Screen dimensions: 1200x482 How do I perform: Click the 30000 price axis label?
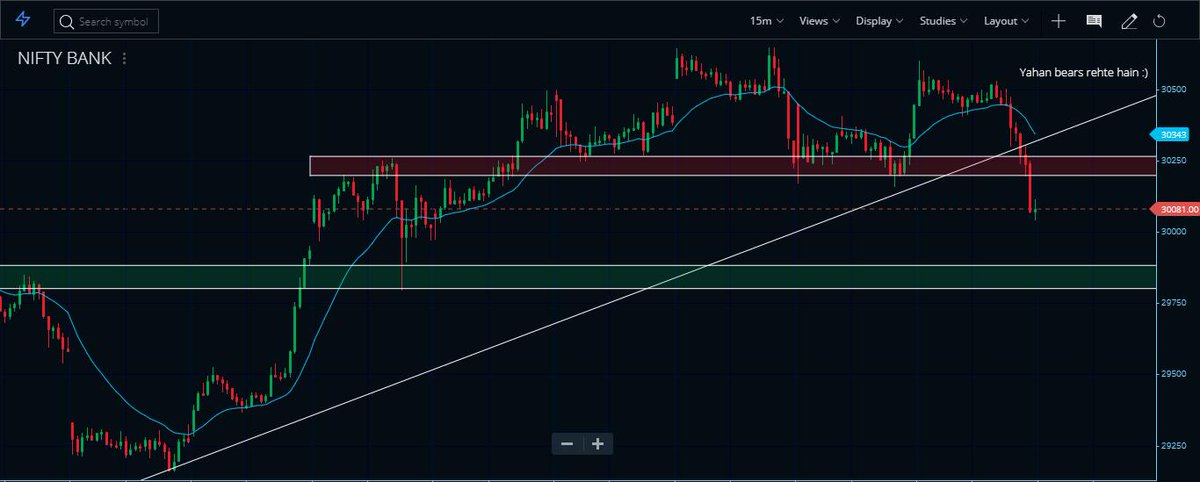point(1172,231)
